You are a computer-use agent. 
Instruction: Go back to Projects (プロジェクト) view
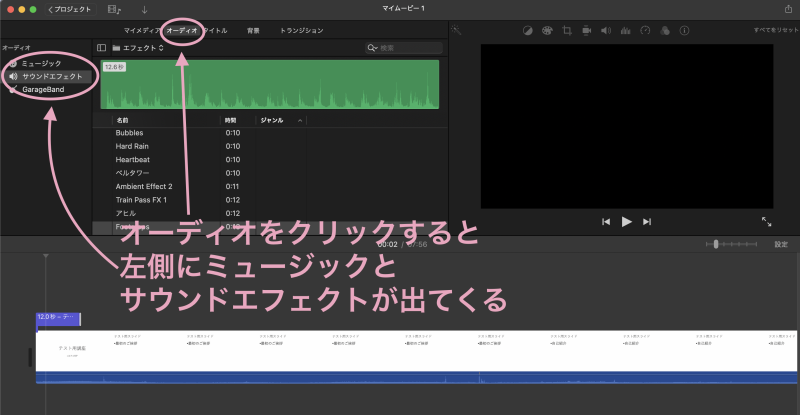click(70, 9)
